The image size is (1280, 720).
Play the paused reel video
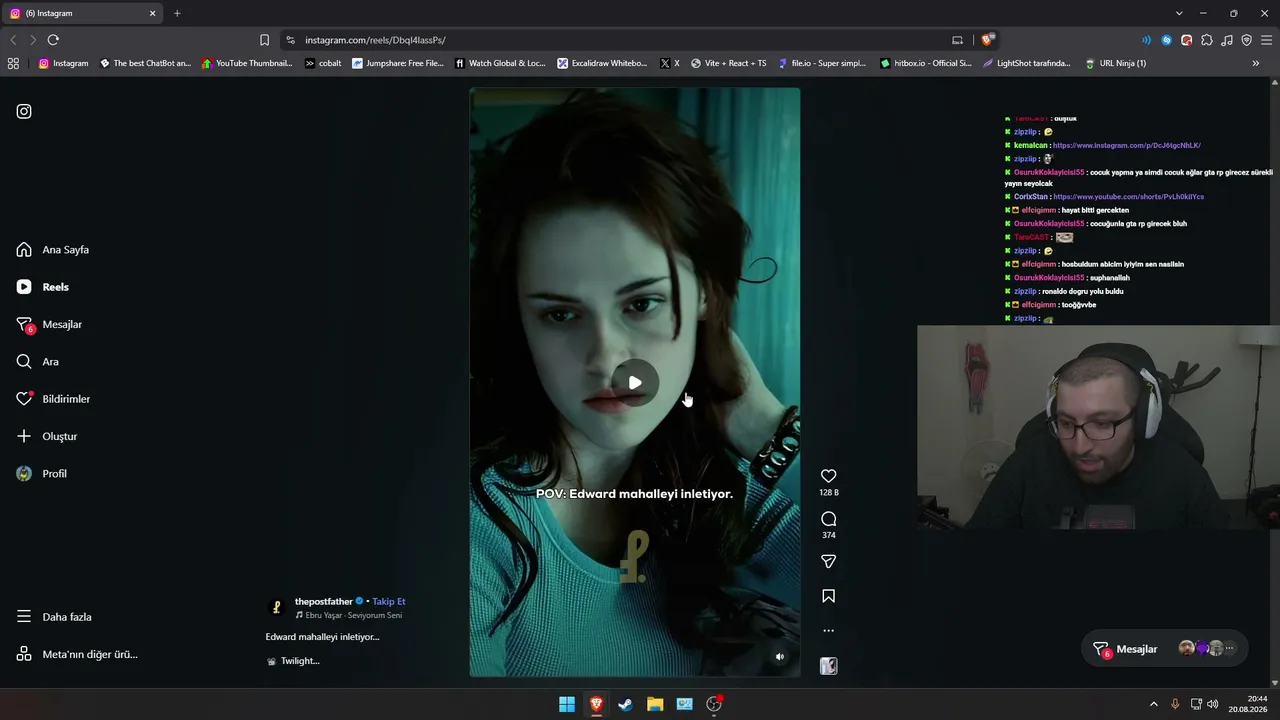point(635,383)
